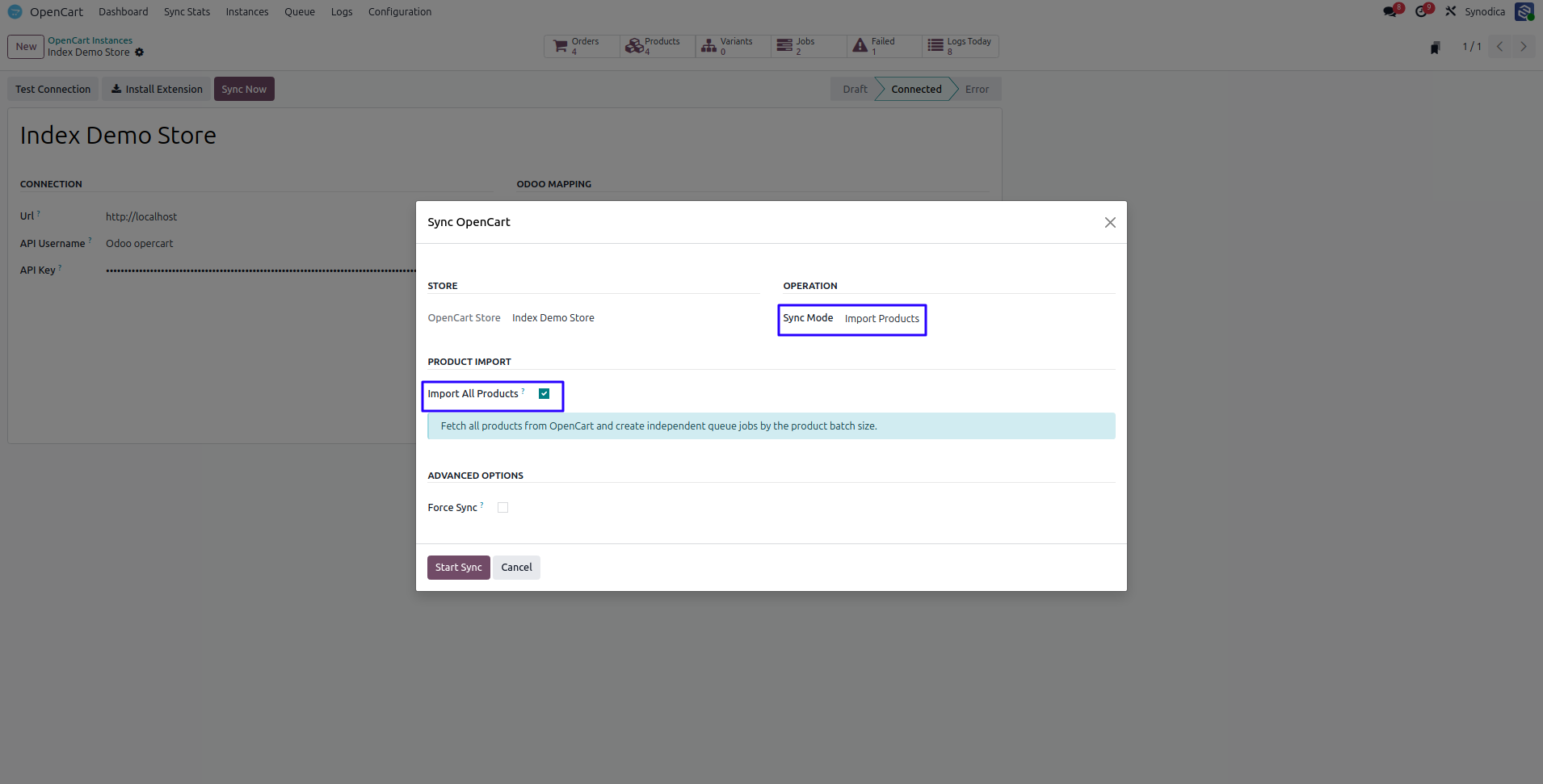
Task: Open the OpenCart Store field with Index Demo Store
Action: click(x=553, y=318)
